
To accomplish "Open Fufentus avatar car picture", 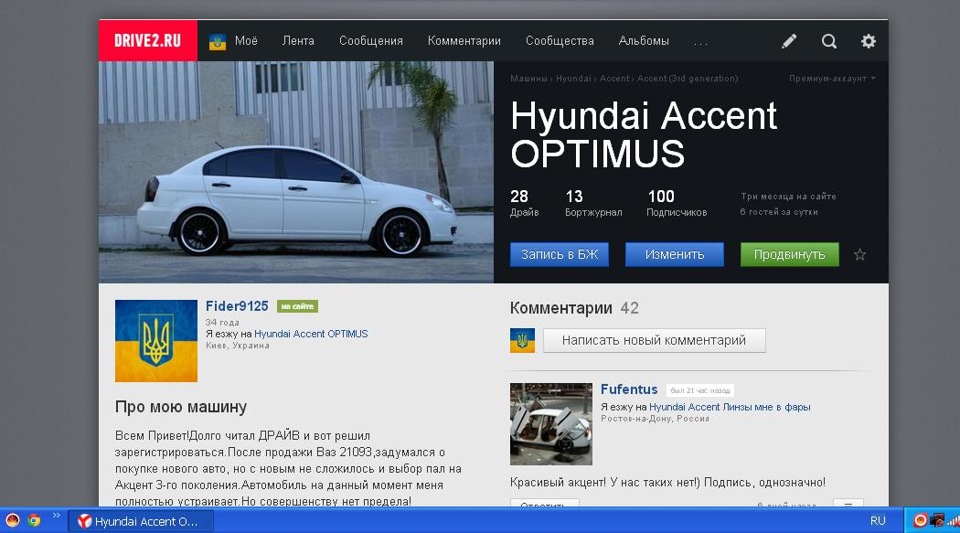I will tap(551, 424).
